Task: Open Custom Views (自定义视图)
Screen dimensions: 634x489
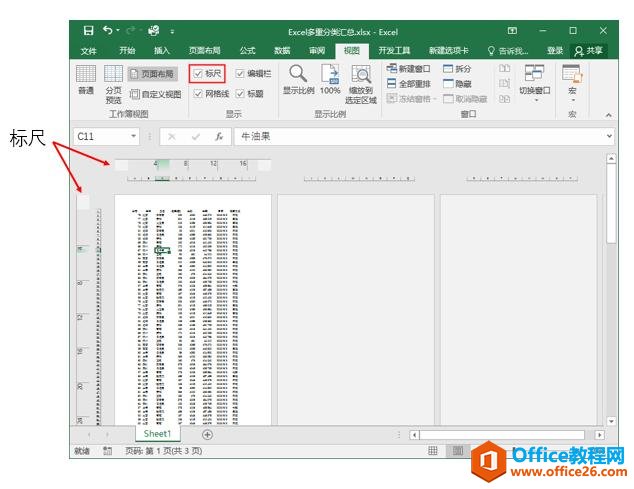Action: pyautogui.click(x=155, y=94)
